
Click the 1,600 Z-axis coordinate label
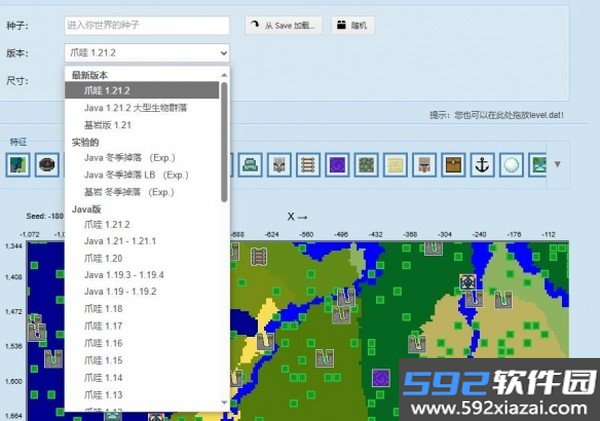pyautogui.click(x=13, y=381)
